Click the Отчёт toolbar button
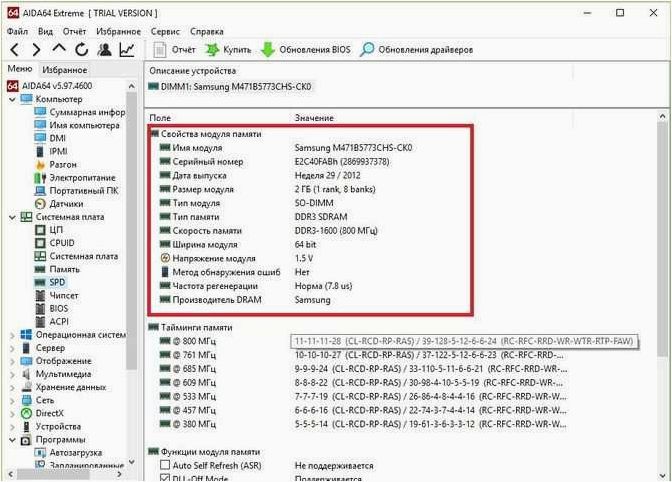The height and width of the screenshot is (482, 672). pyautogui.click(x=174, y=50)
